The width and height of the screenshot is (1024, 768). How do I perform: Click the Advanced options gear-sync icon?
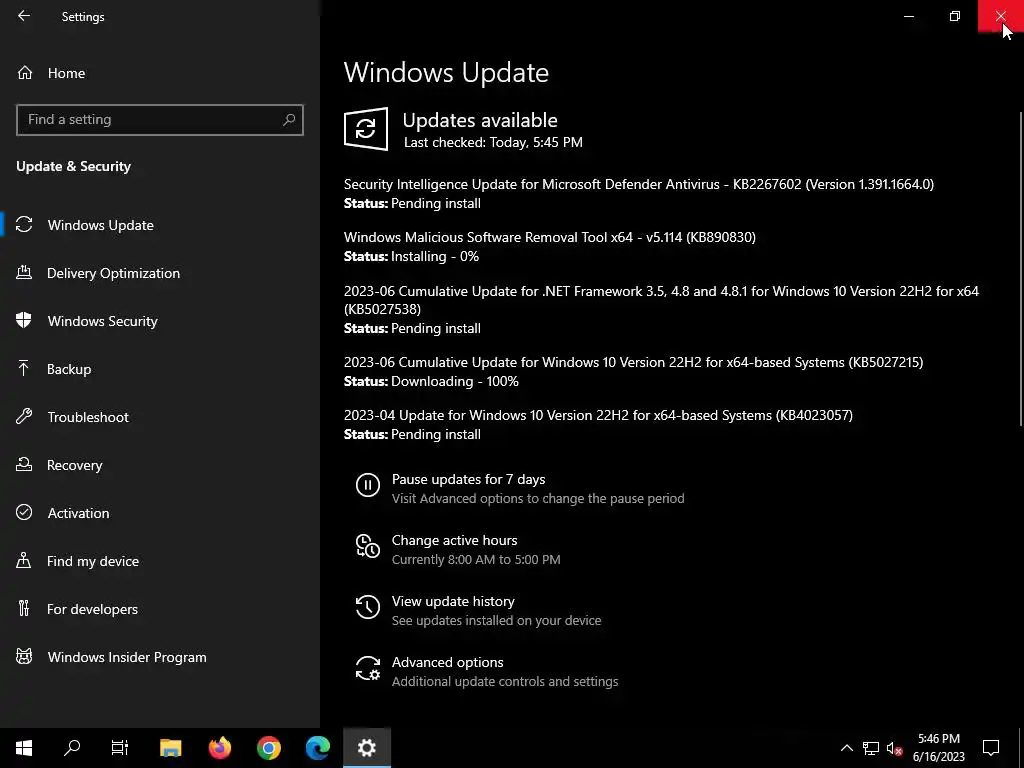368,669
